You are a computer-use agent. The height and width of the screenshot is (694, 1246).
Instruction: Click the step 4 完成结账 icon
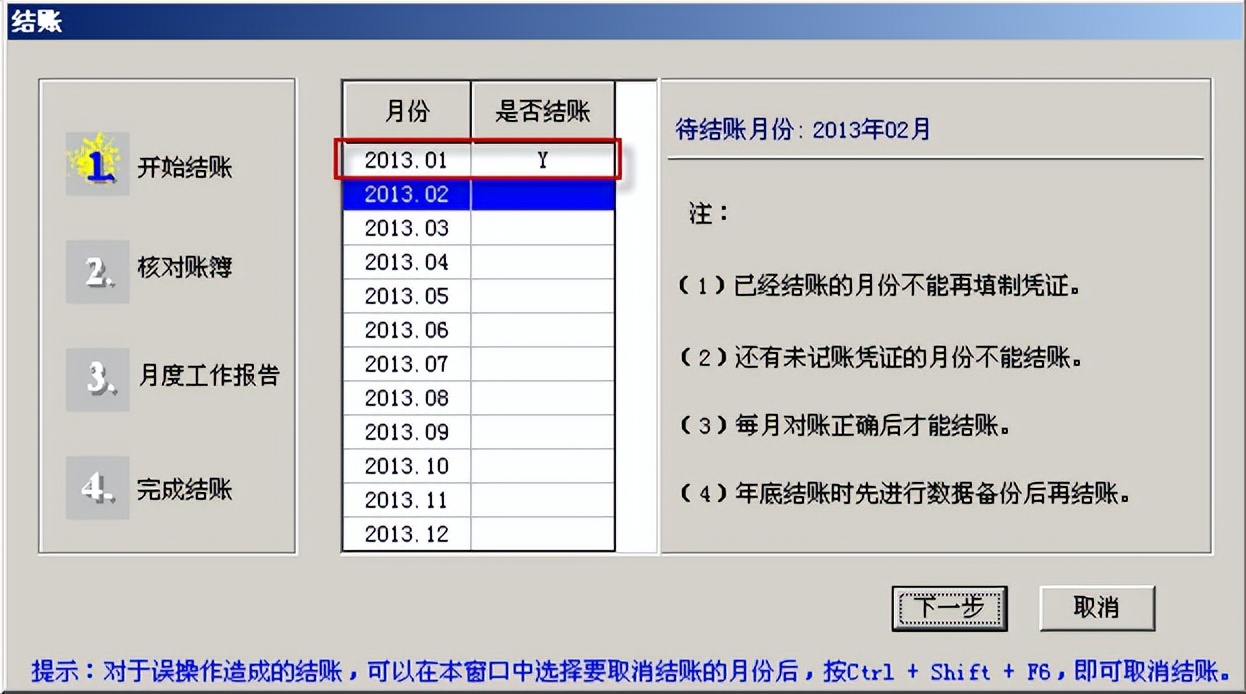pos(96,489)
